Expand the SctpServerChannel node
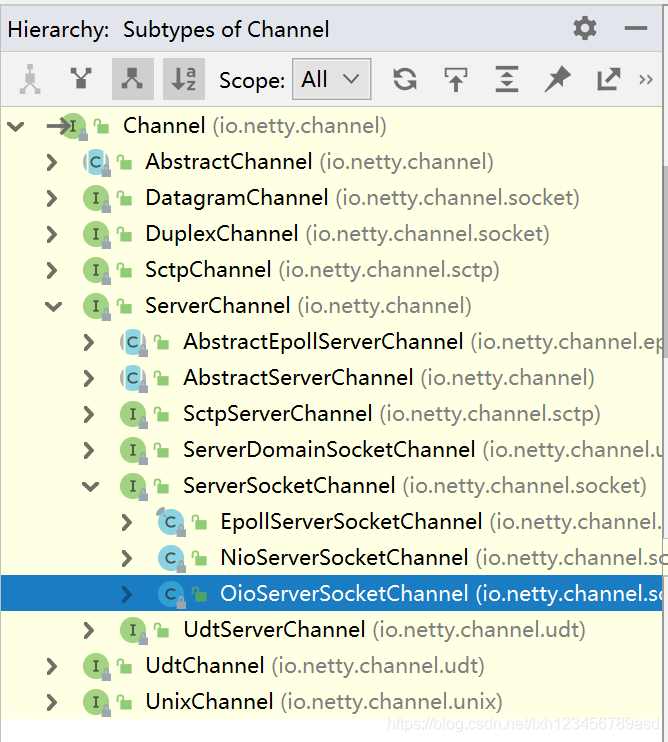The image size is (668, 742). click(x=88, y=414)
